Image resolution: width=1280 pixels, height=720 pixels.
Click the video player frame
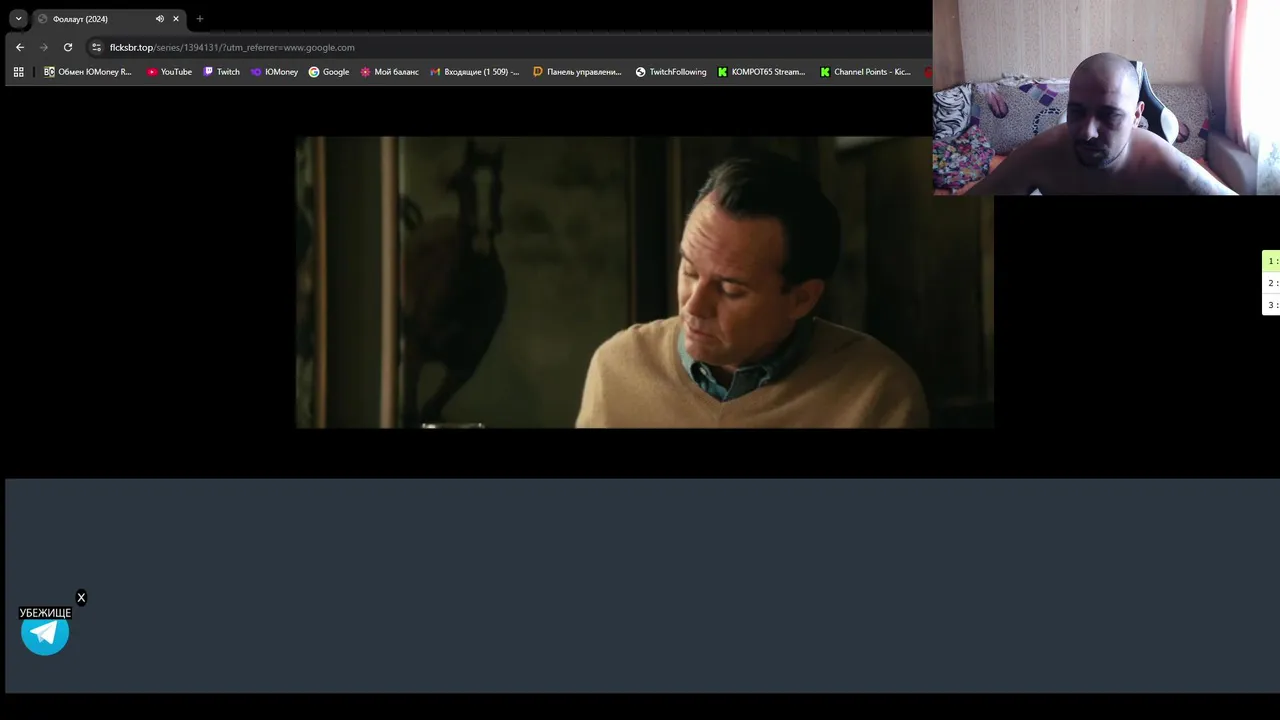[x=644, y=282]
